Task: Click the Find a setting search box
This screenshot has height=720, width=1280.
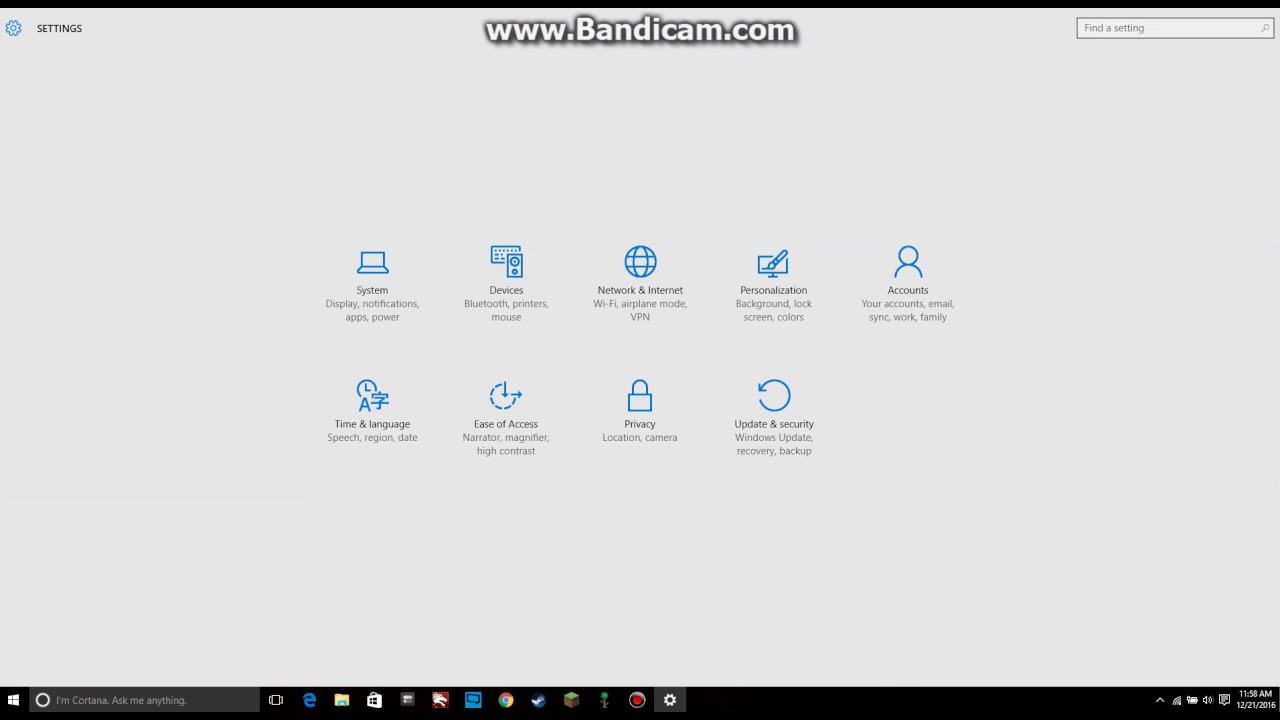Action: click(1168, 27)
